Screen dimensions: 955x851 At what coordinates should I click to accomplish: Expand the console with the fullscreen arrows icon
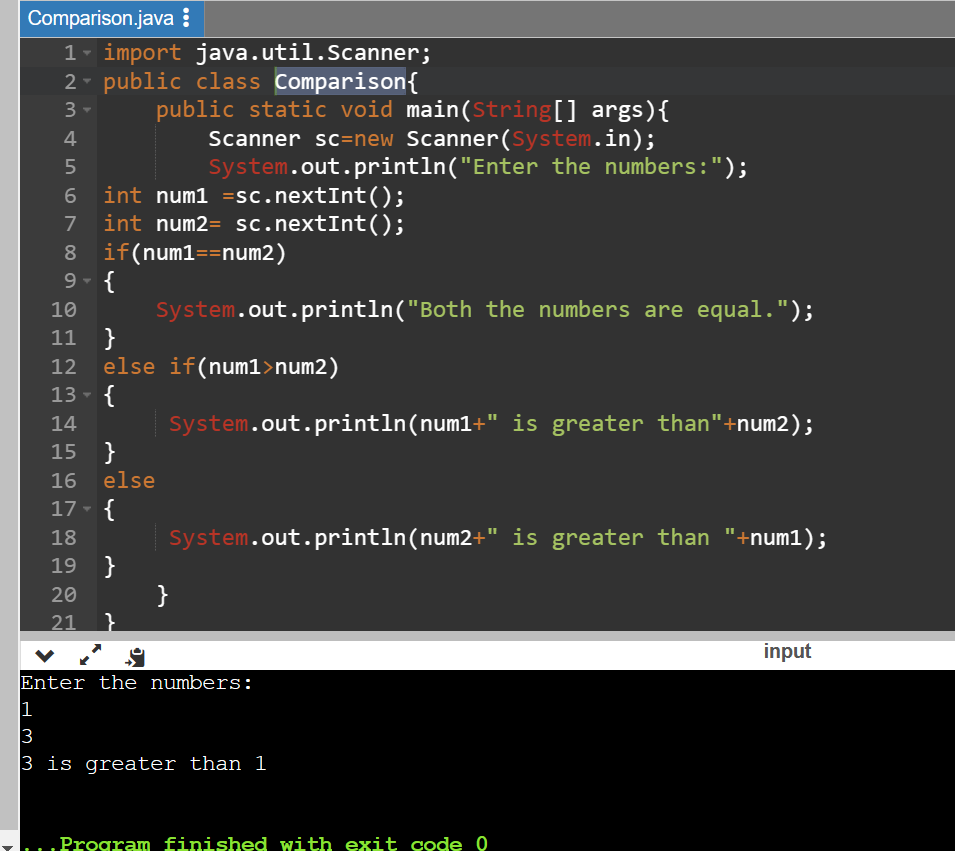click(89, 655)
